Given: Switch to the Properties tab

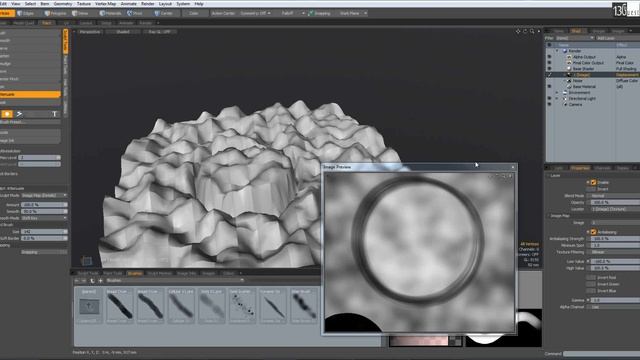Looking at the screenshot, I should click(x=580, y=168).
